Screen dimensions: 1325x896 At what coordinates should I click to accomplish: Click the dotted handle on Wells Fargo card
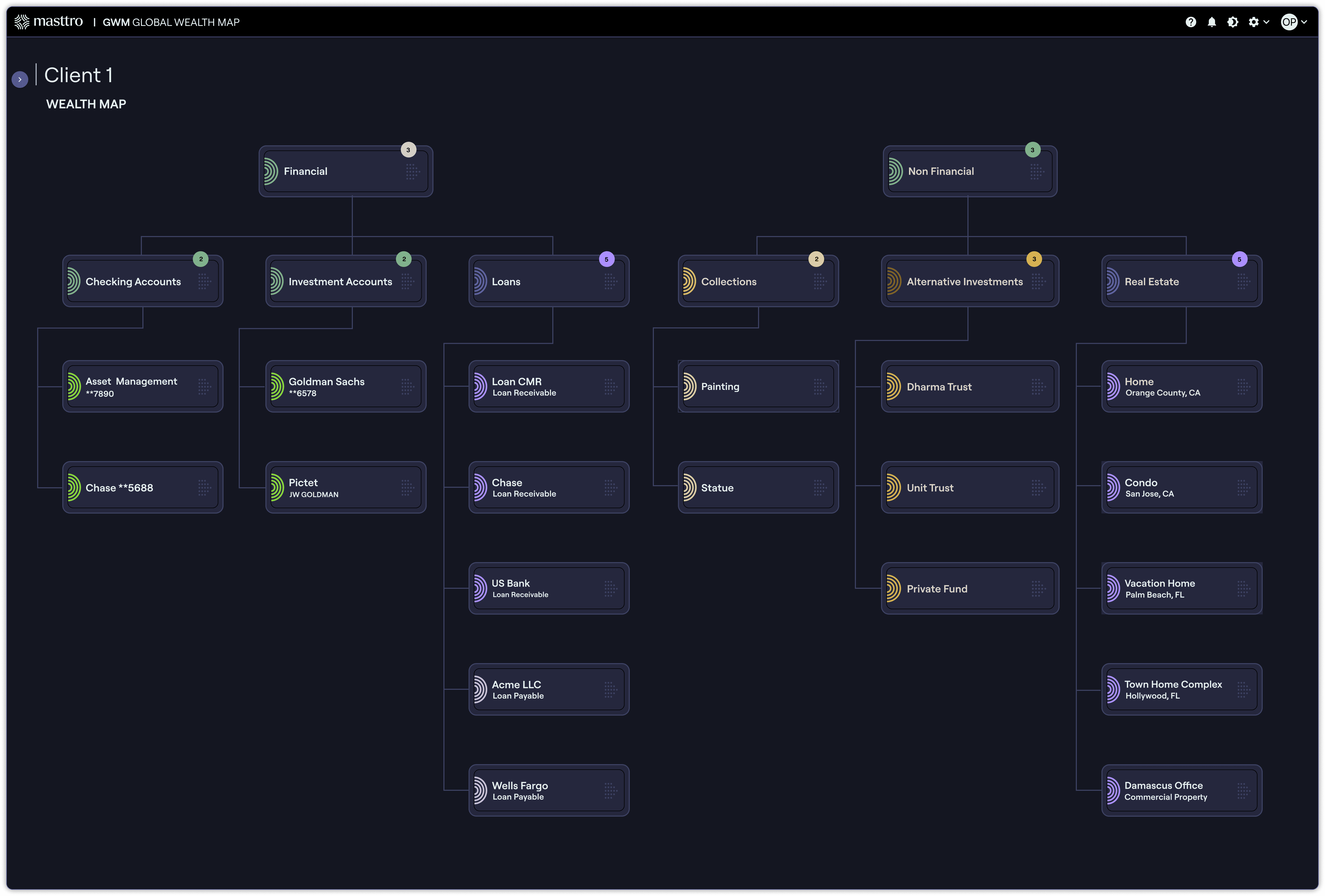(x=611, y=791)
